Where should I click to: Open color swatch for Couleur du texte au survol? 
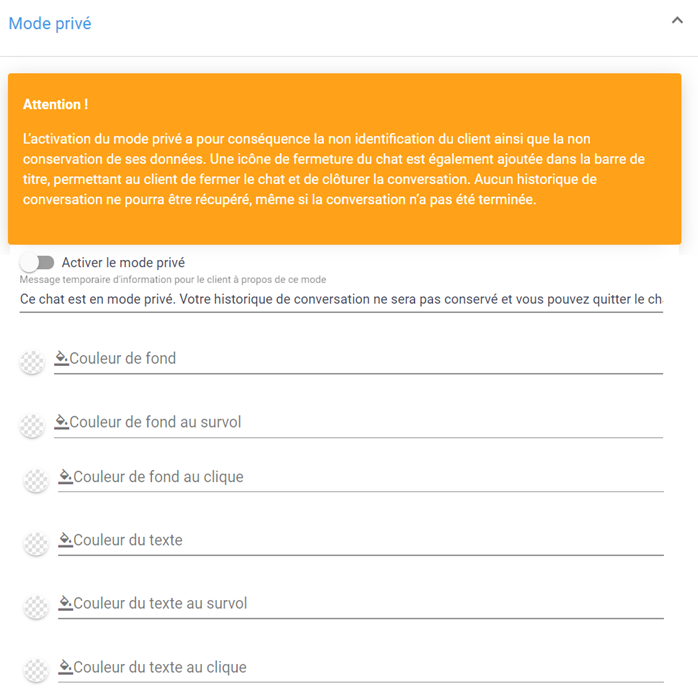[x=36, y=607]
